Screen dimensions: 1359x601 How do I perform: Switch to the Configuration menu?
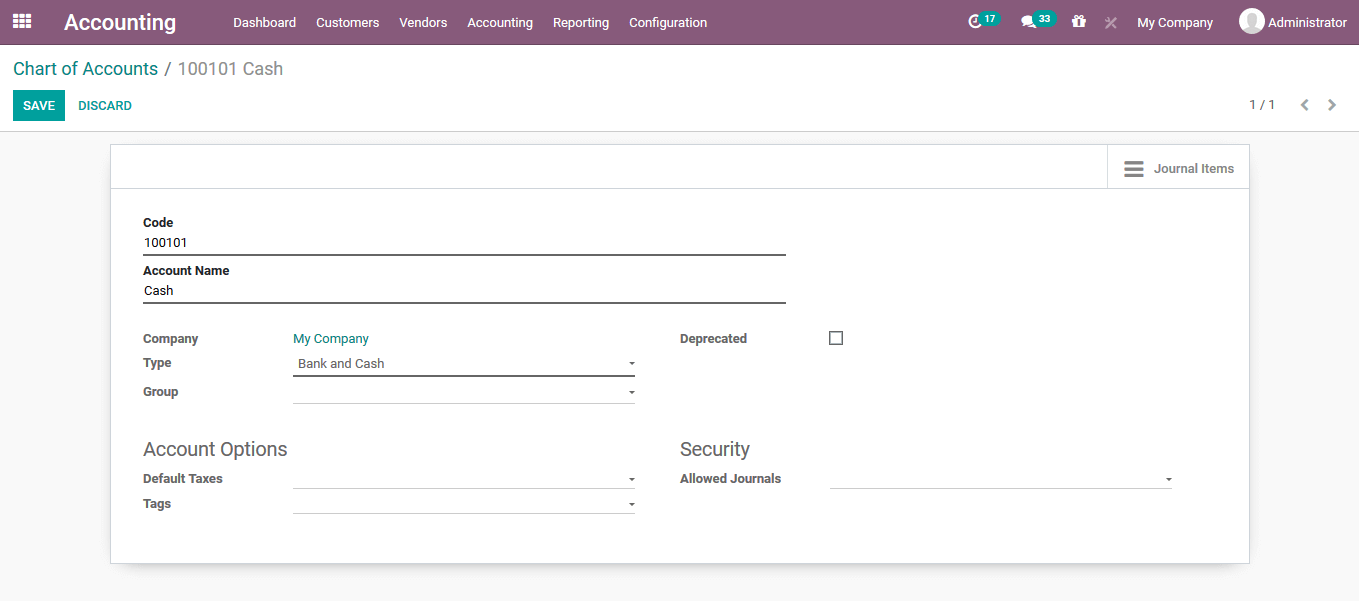pyautogui.click(x=667, y=22)
